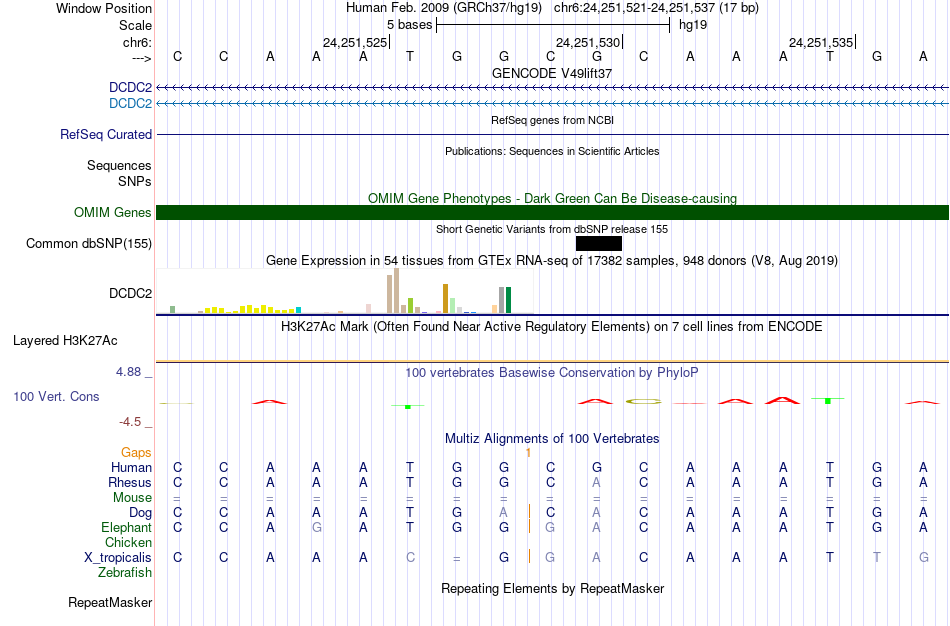Select the dark green OMIM Genes bar
This screenshot has width=950, height=626.
[553, 213]
